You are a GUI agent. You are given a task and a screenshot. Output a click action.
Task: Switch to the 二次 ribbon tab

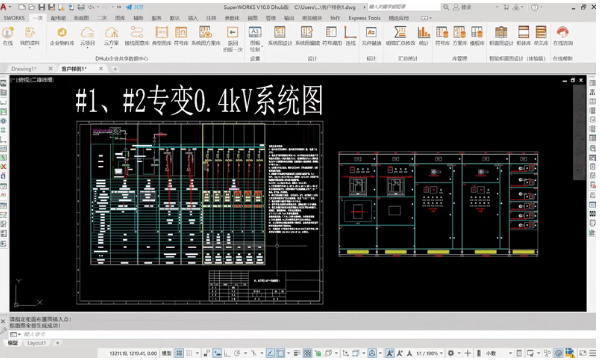(x=101, y=18)
